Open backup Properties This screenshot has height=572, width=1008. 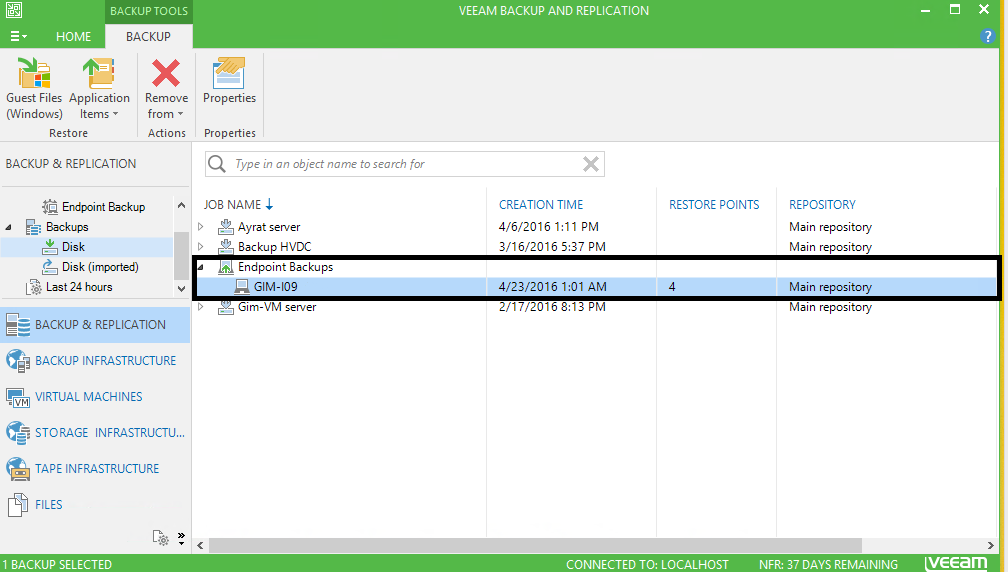point(230,80)
